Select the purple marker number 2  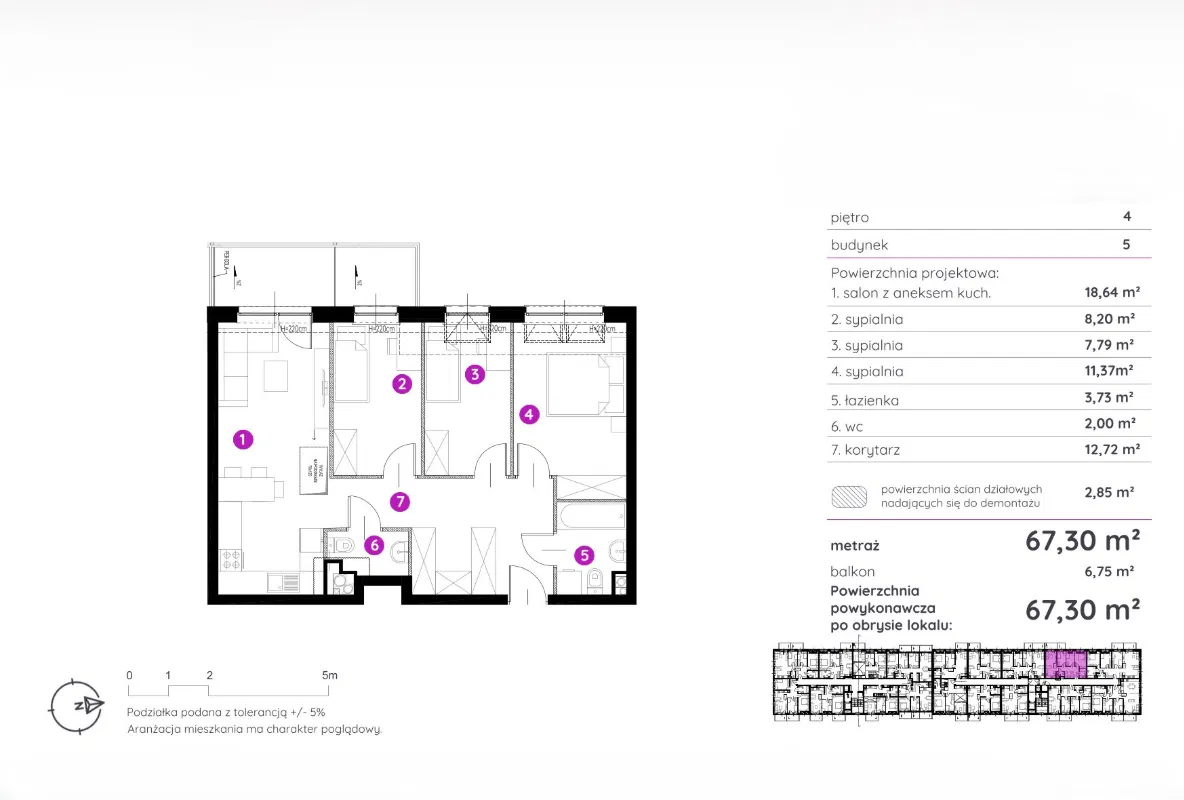tap(402, 383)
